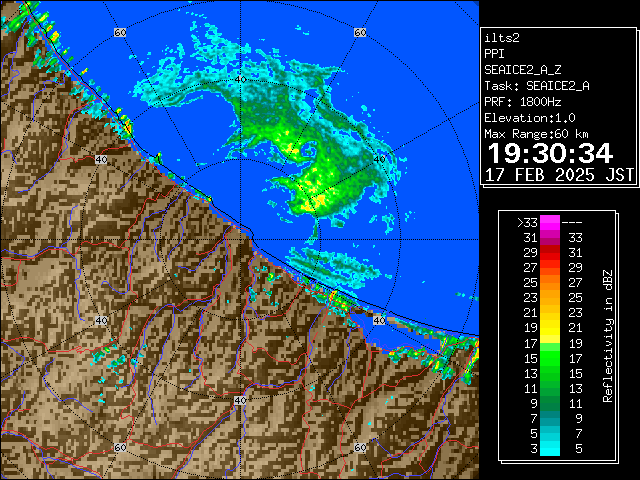The width and height of the screenshot is (640, 480).
Task: Select the "40" range label northwest on land
Action: tap(101, 159)
